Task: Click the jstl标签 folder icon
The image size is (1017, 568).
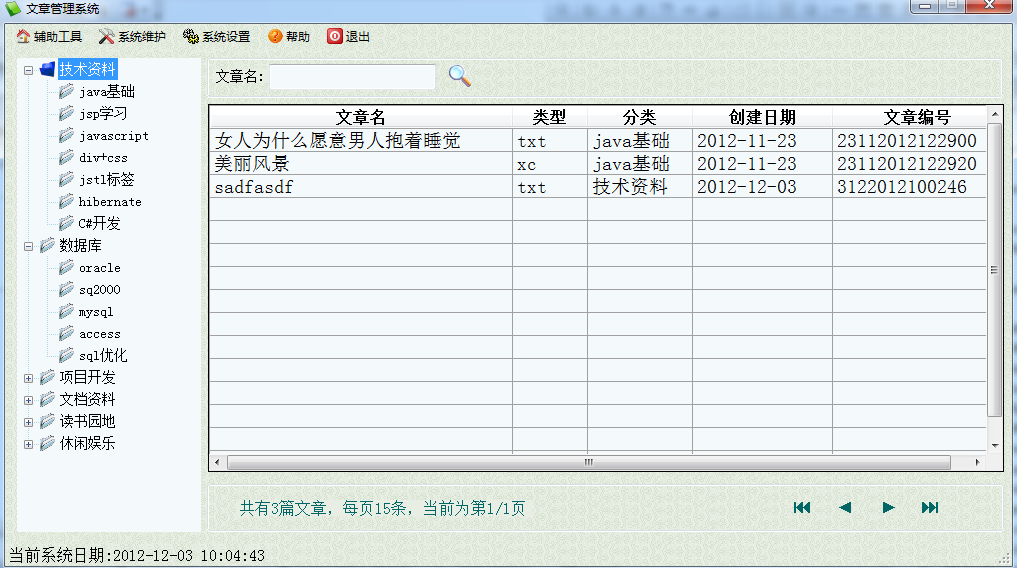Action: pos(66,179)
